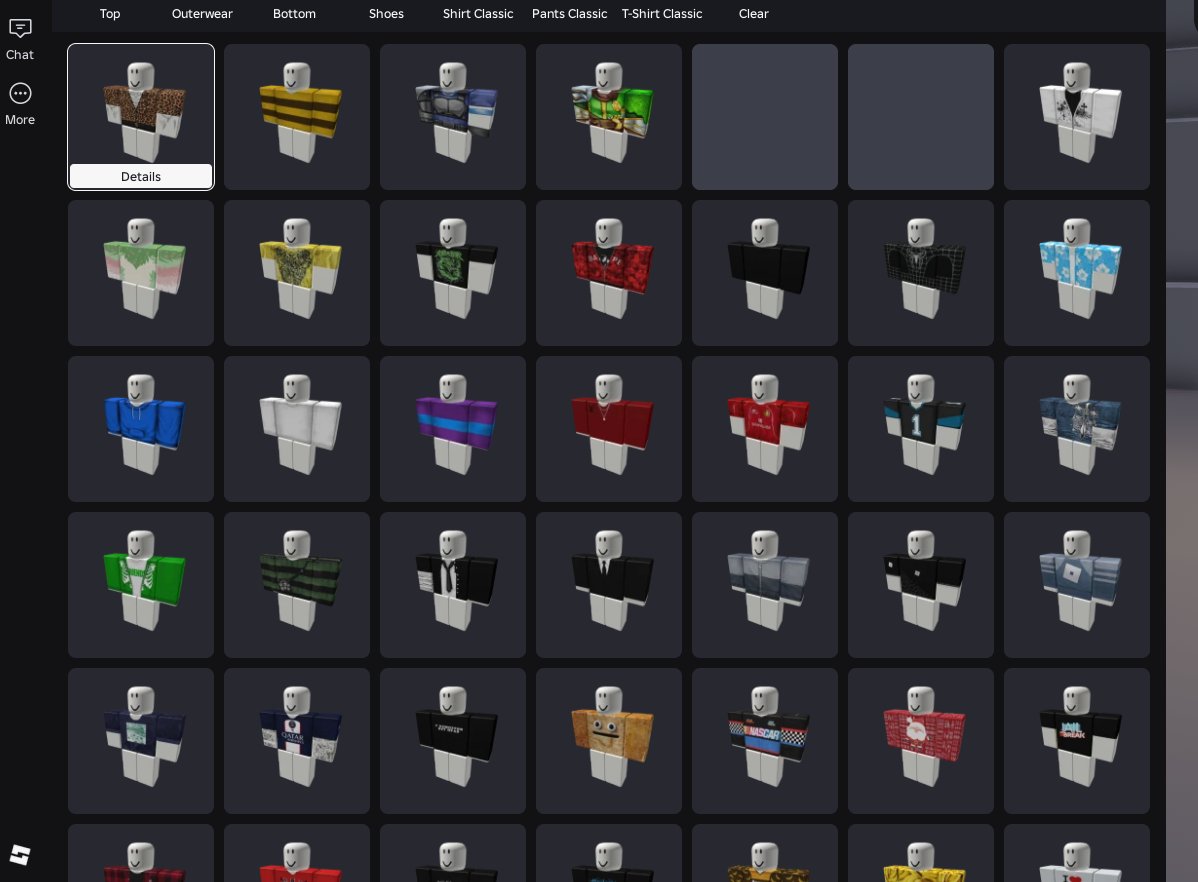
Task: Open Details for the leopard print shirt
Action: pos(141,177)
